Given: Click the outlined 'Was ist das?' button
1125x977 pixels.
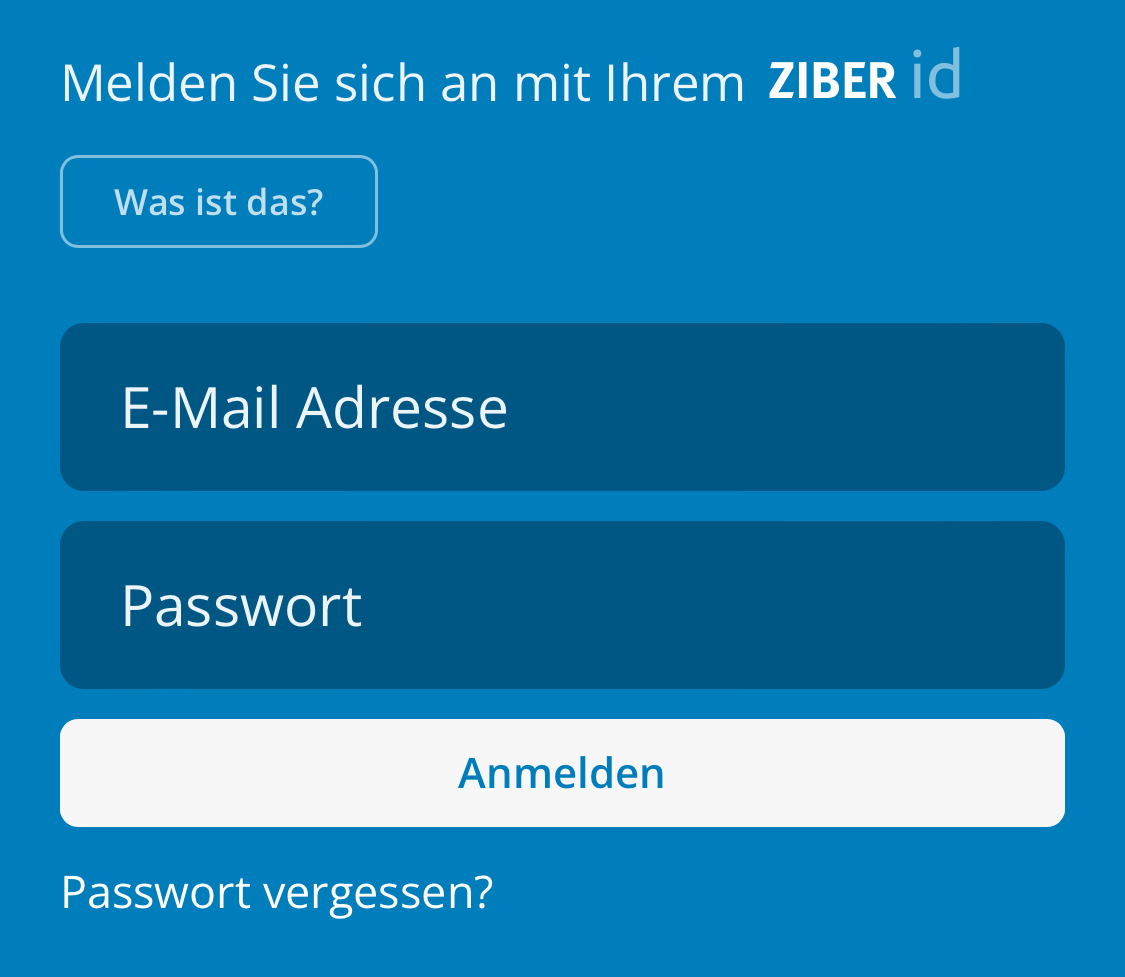Looking at the screenshot, I should click(x=219, y=202).
